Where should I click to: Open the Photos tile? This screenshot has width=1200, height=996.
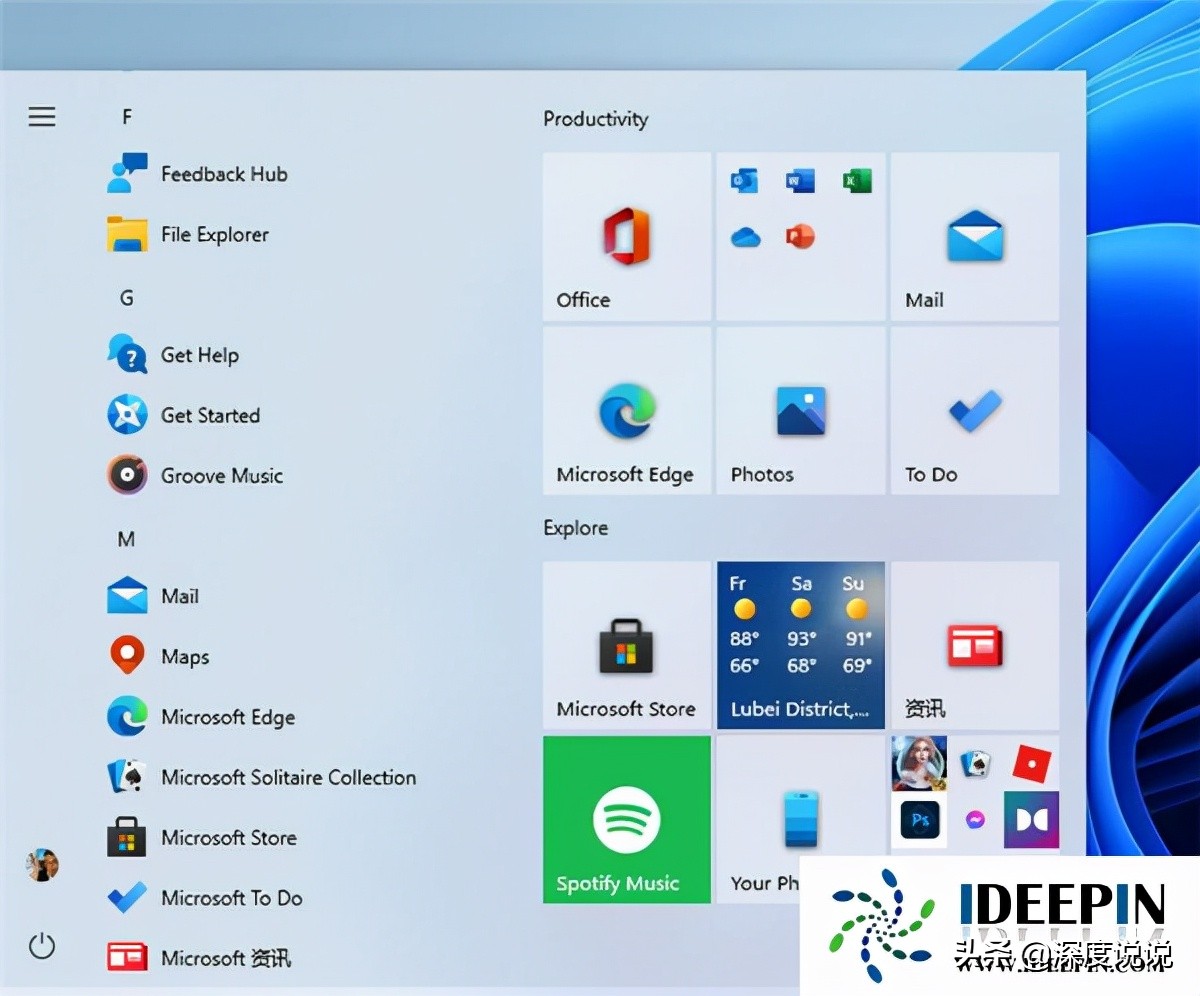[801, 410]
